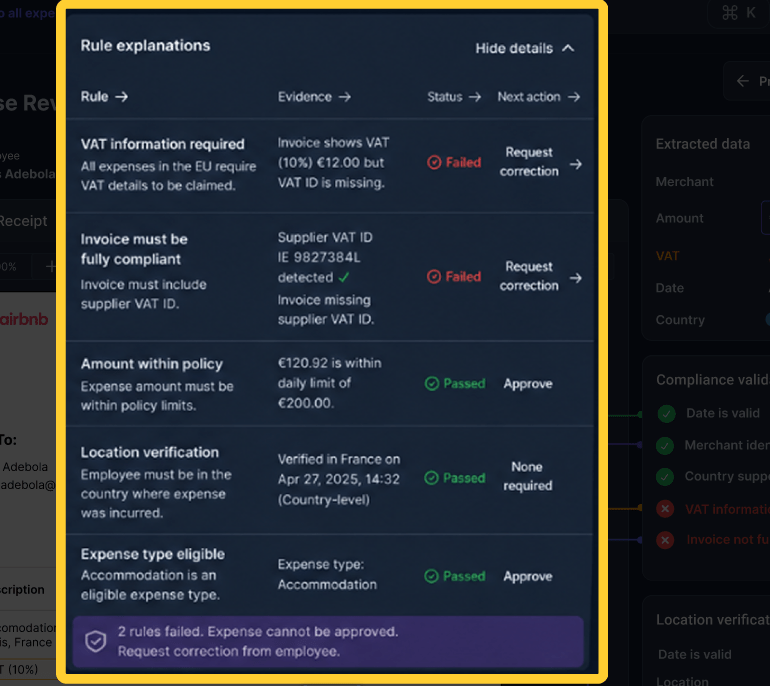Open the Command K search shortcut
The height and width of the screenshot is (686, 770).
click(739, 13)
